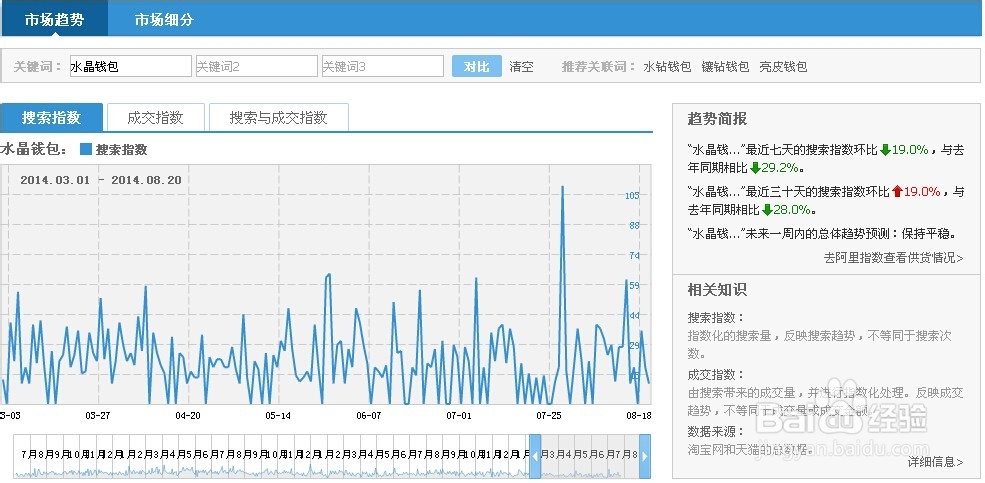This screenshot has width=985, height=483.
Task: Click the selected range in the timeline overview
Action: point(590,456)
